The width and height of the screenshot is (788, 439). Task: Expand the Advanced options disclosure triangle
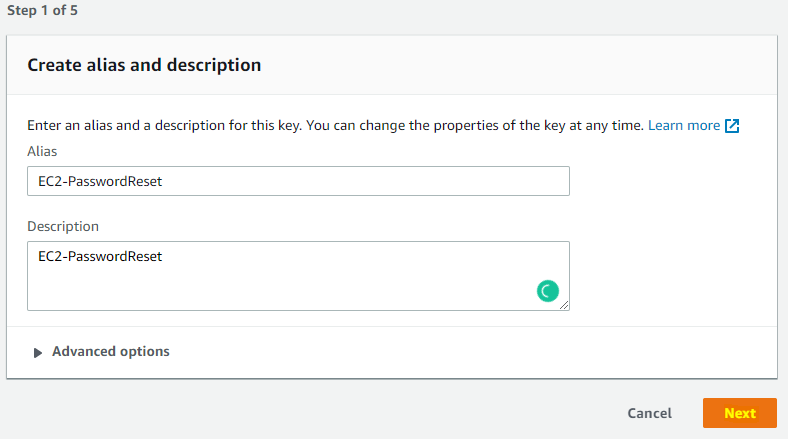pos(37,353)
